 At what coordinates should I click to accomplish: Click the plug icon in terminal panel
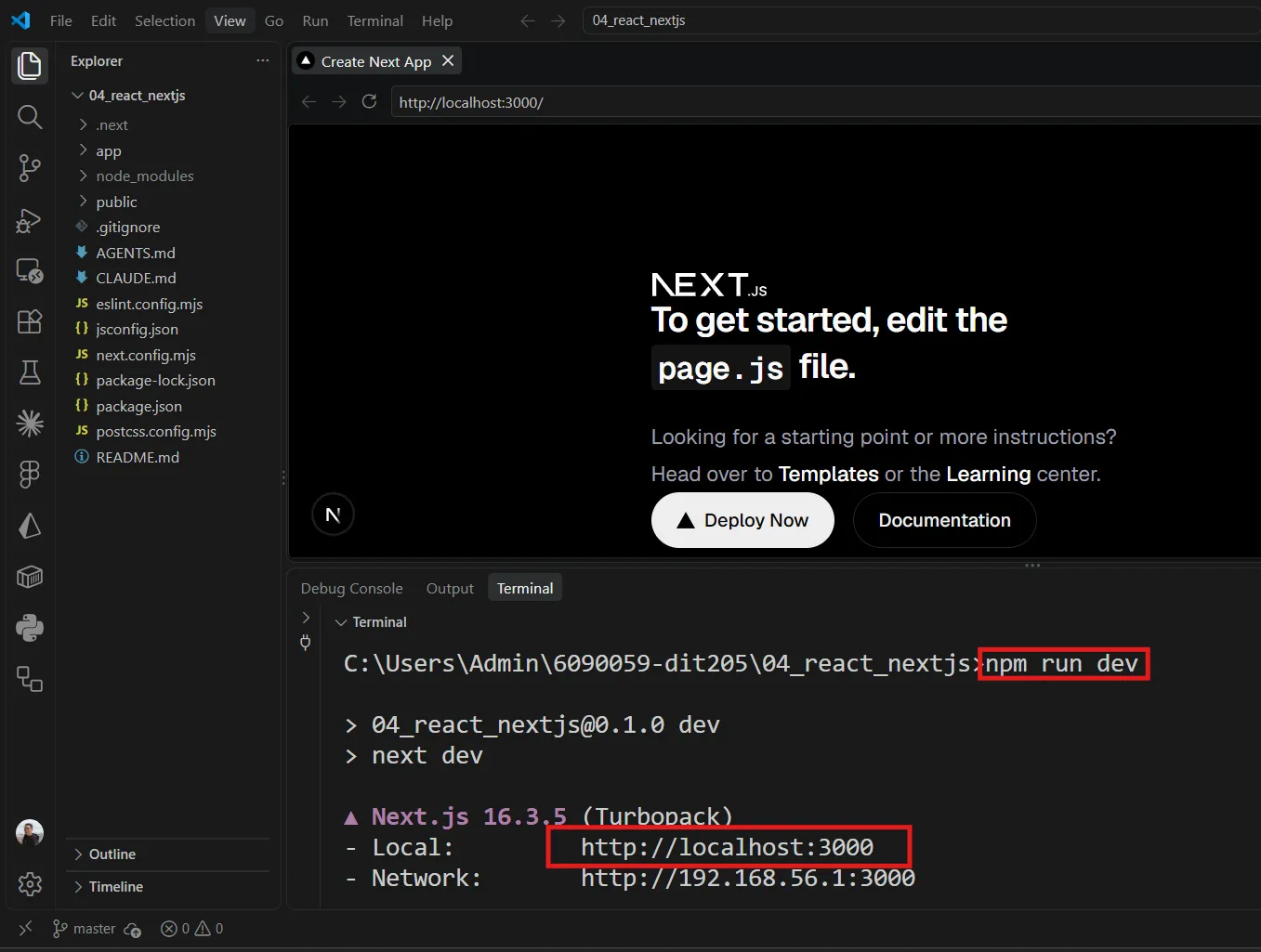tap(305, 642)
